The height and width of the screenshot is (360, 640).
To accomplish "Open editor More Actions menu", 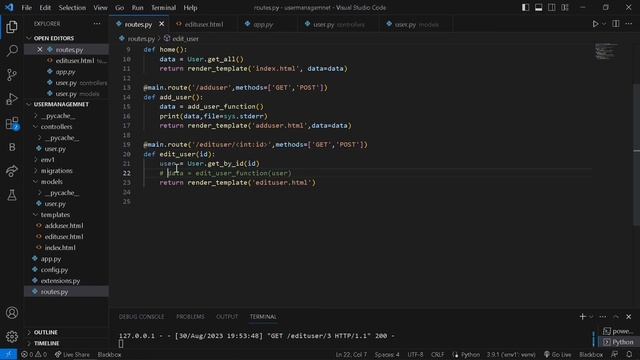I will coord(629,24).
